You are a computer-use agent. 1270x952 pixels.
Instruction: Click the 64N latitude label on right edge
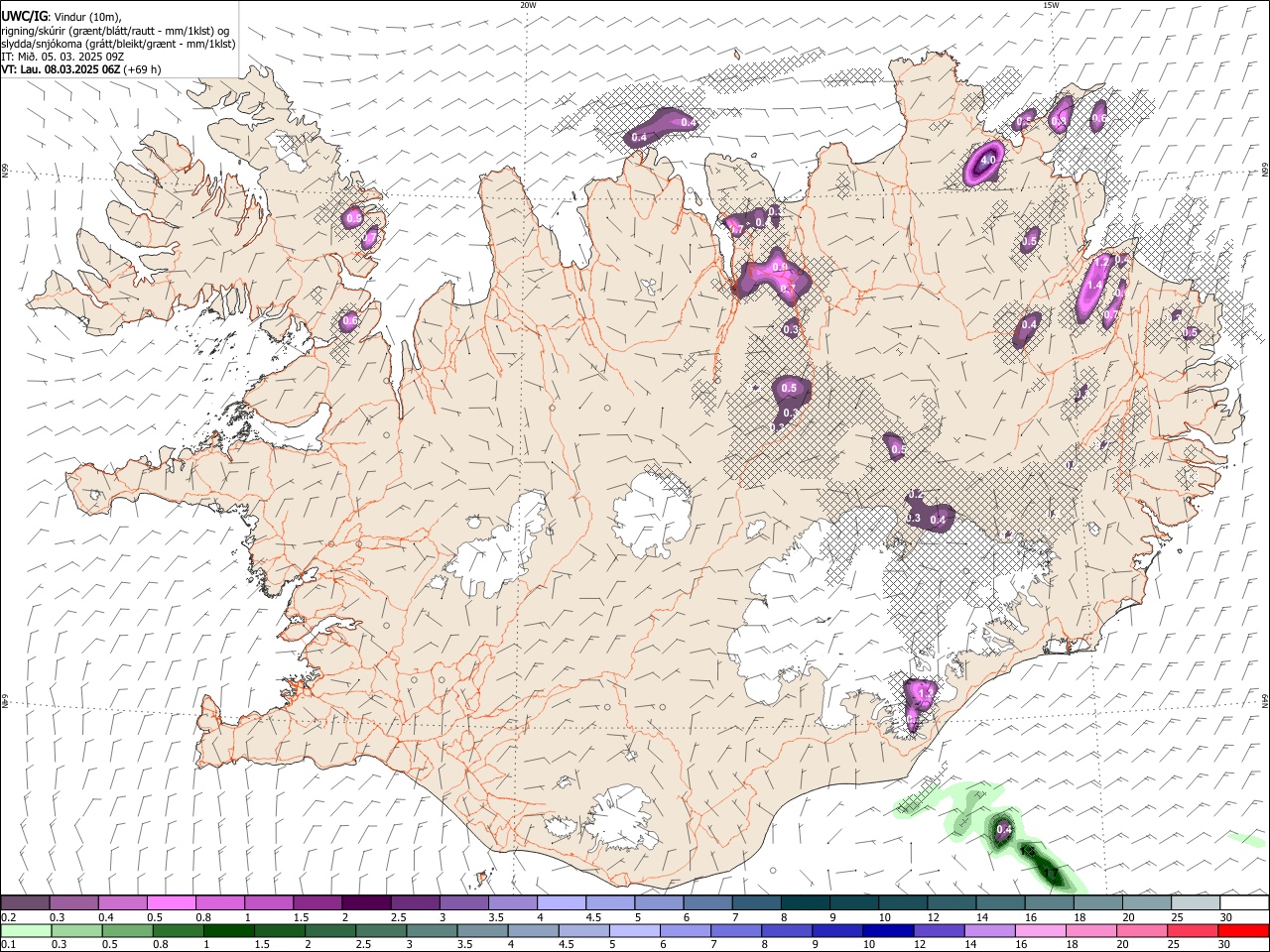(1265, 700)
